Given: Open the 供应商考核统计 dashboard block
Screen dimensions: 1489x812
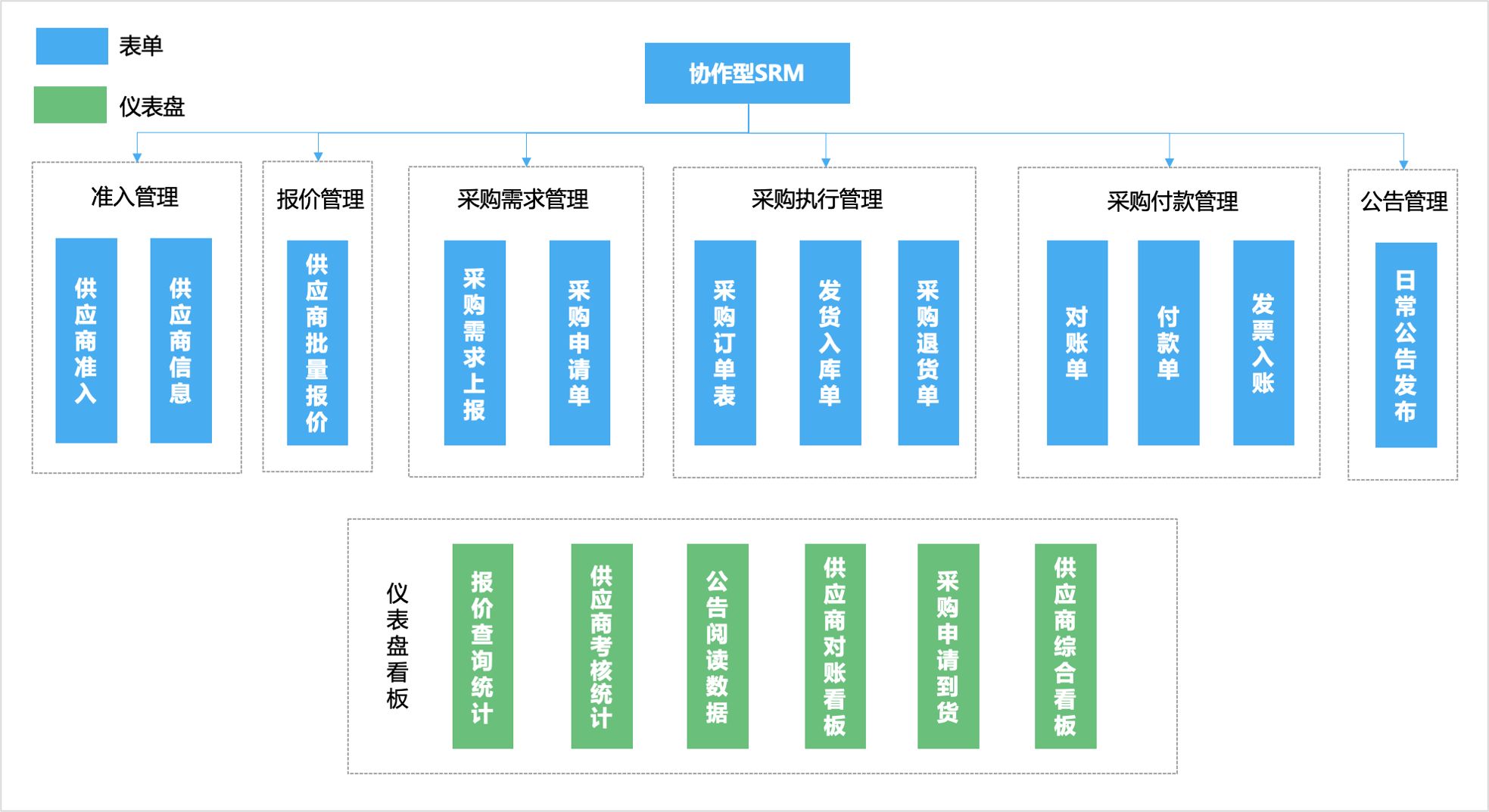Looking at the screenshot, I should pos(602,646).
